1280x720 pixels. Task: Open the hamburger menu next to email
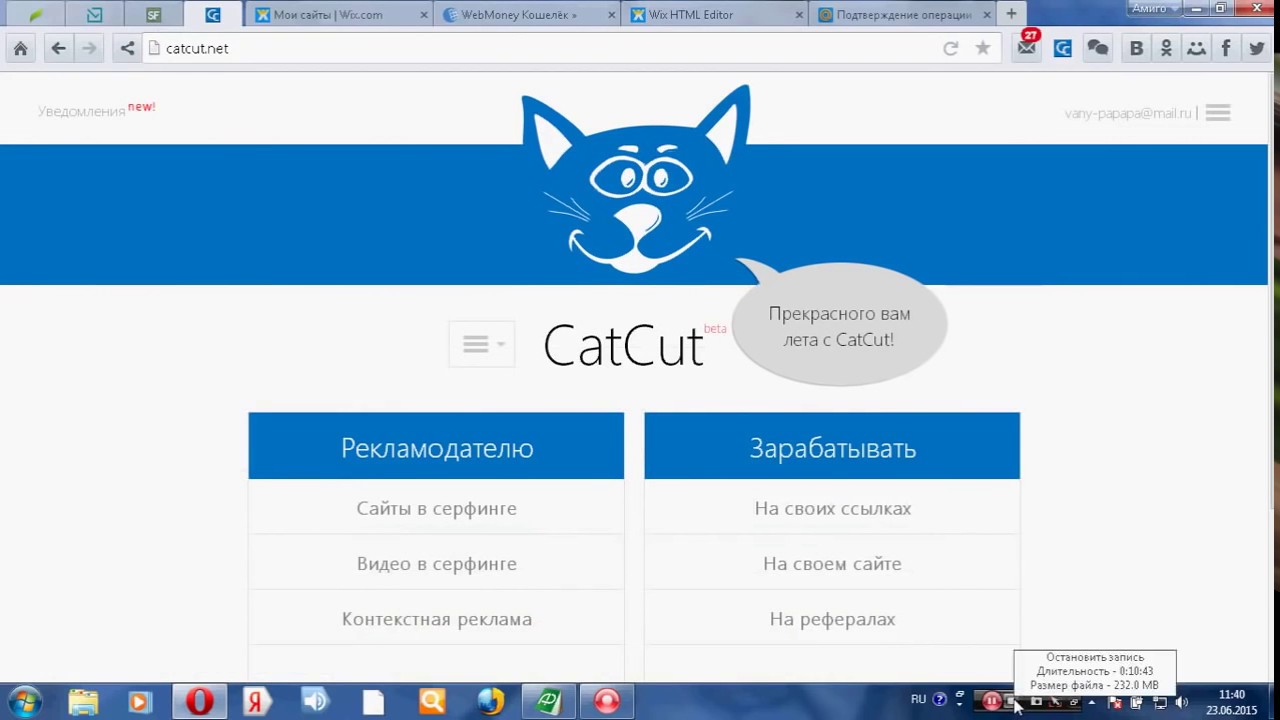coord(1217,113)
